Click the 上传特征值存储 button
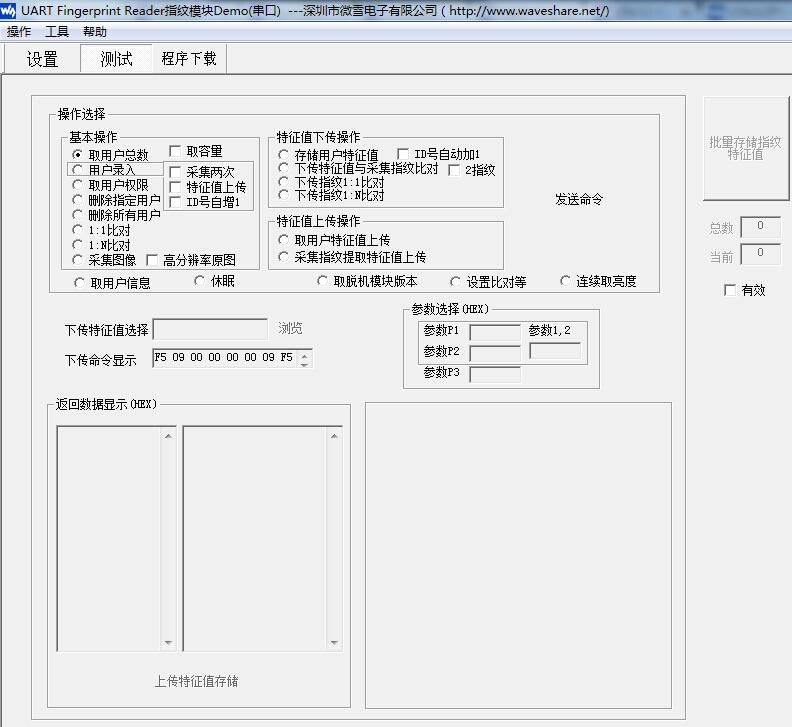 [196, 681]
